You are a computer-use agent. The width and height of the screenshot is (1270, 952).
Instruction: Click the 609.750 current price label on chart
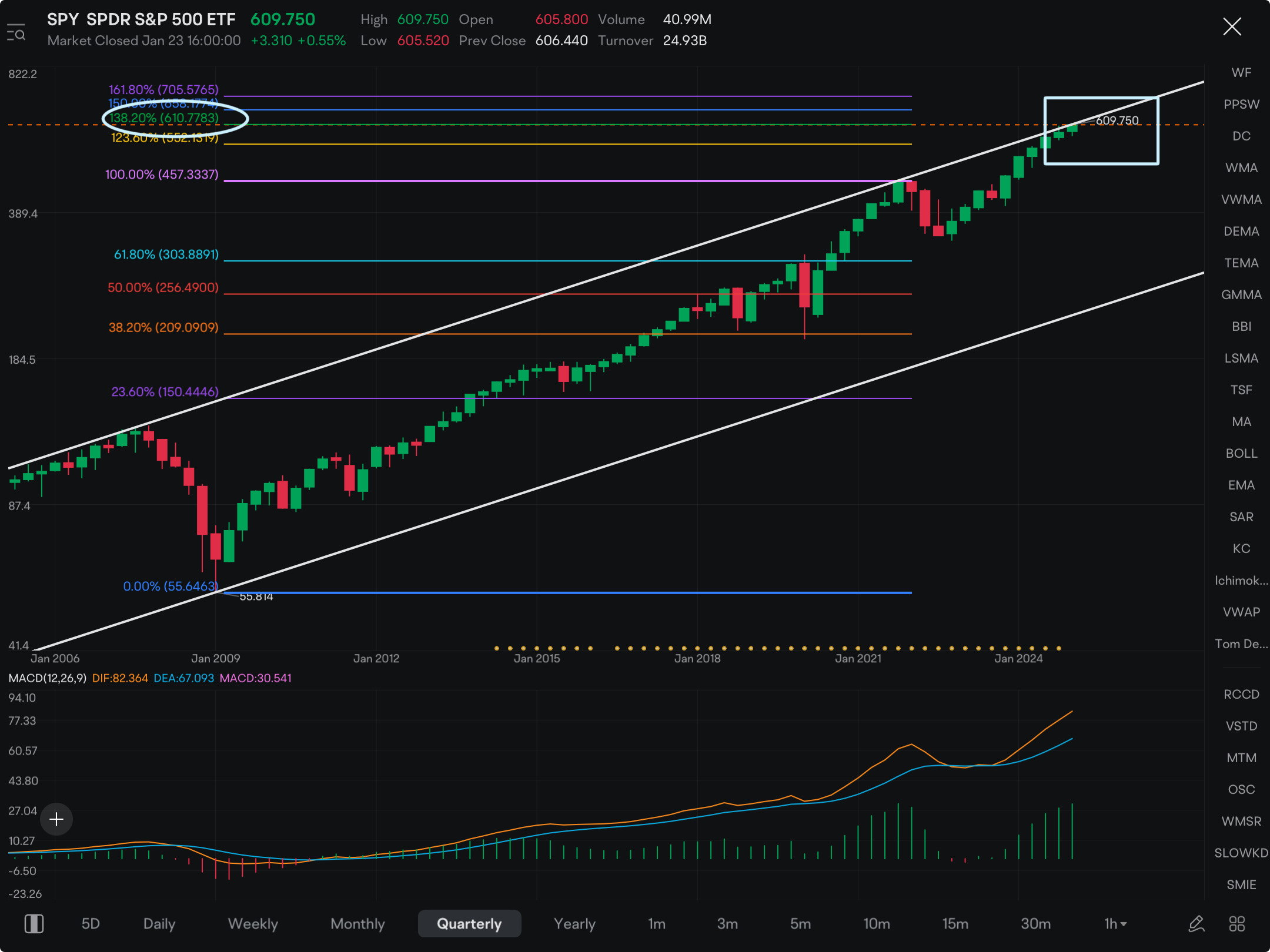1117,120
